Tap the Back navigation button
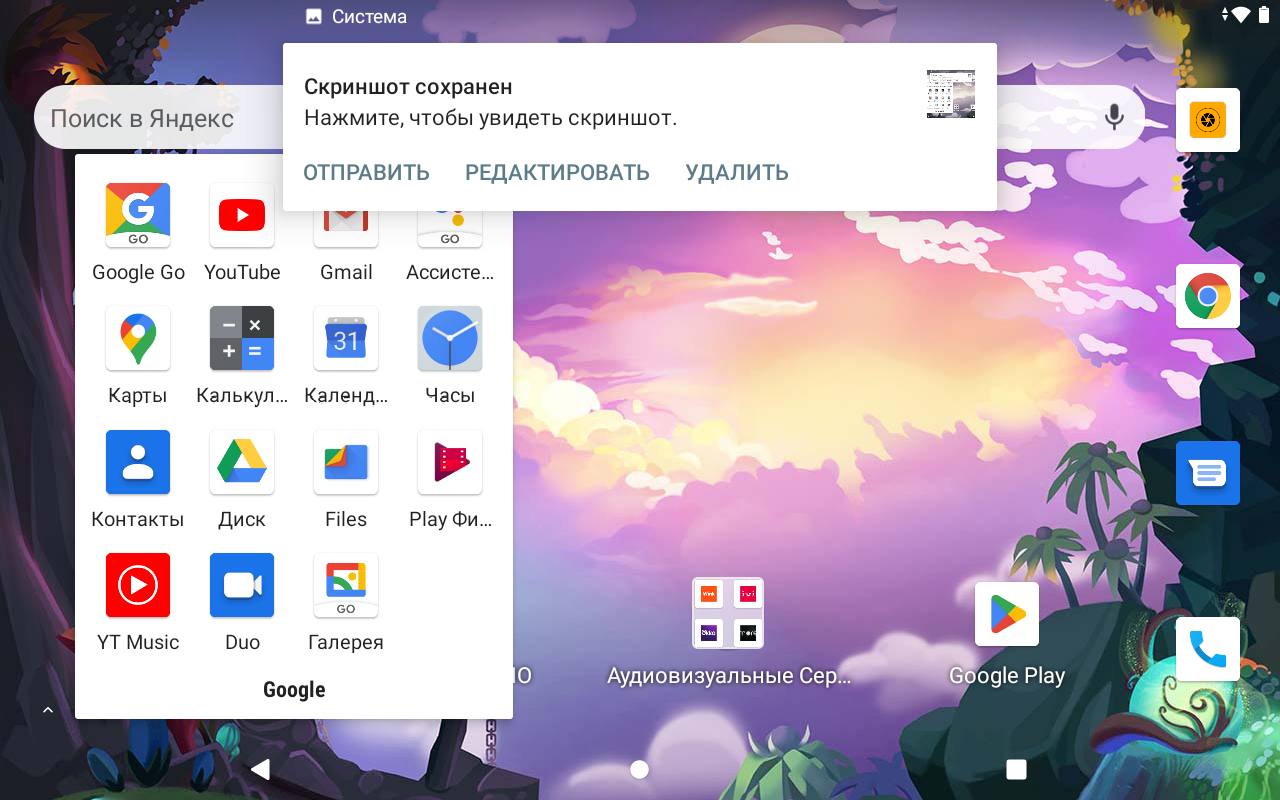The height and width of the screenshot is (800, 1280). (261, 769)
